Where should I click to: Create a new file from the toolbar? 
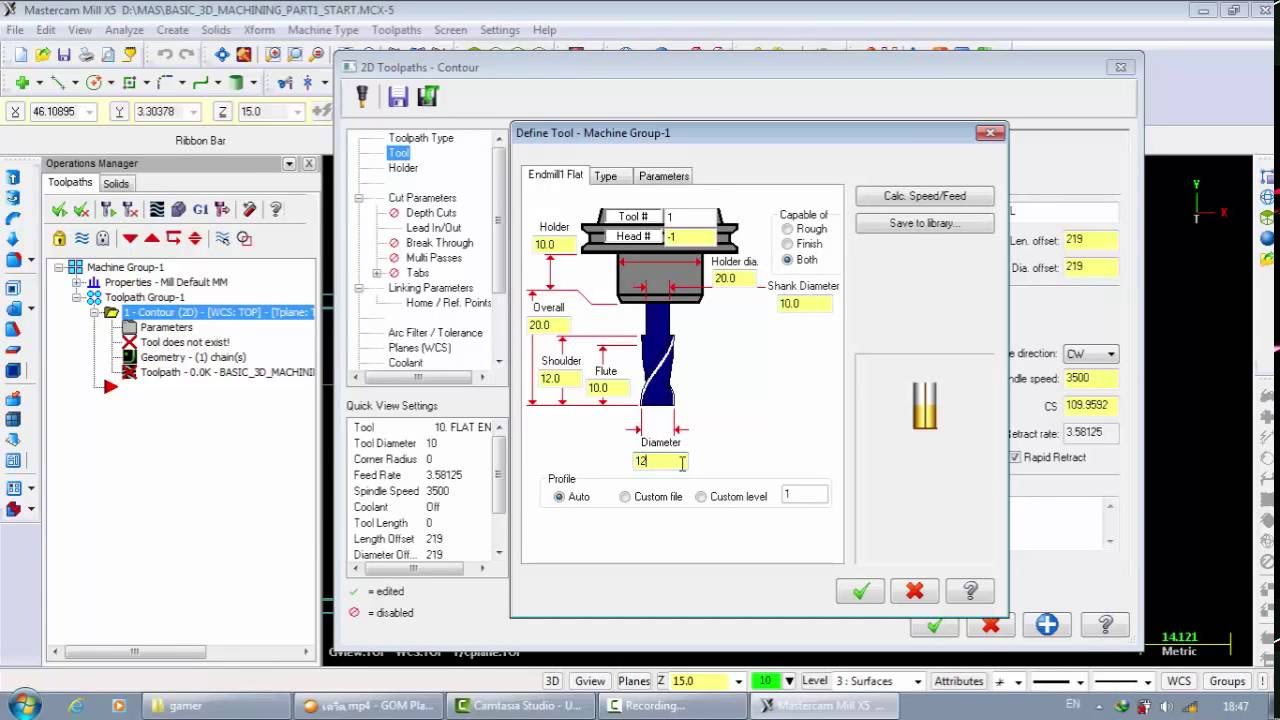point(21,55)
